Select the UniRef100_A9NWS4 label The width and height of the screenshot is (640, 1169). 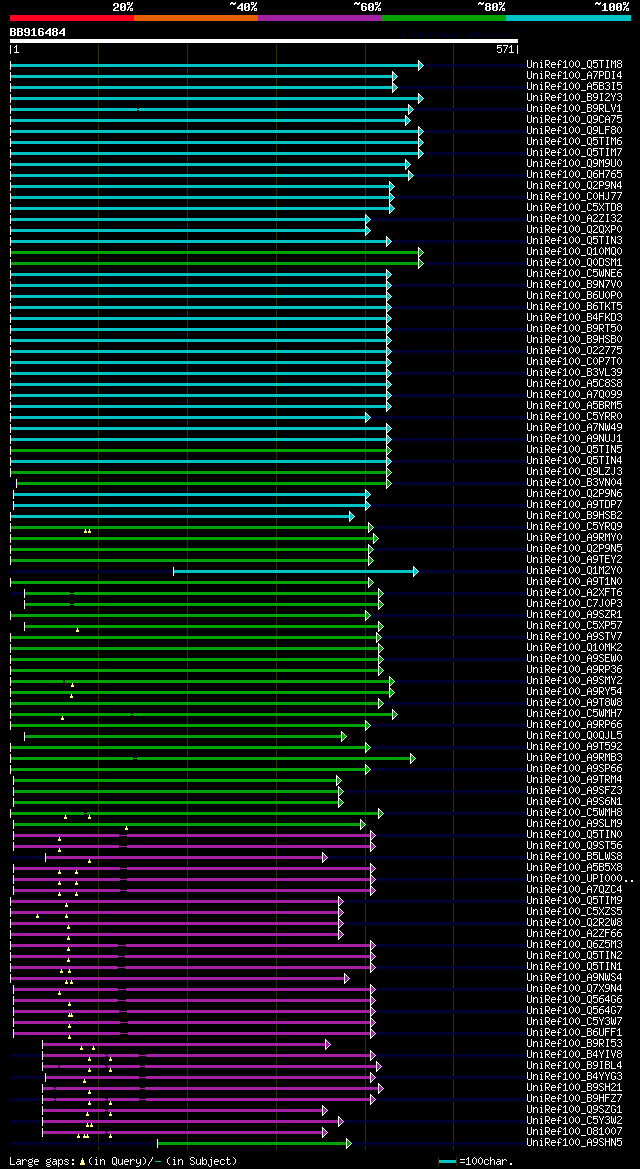pos(574,977)
